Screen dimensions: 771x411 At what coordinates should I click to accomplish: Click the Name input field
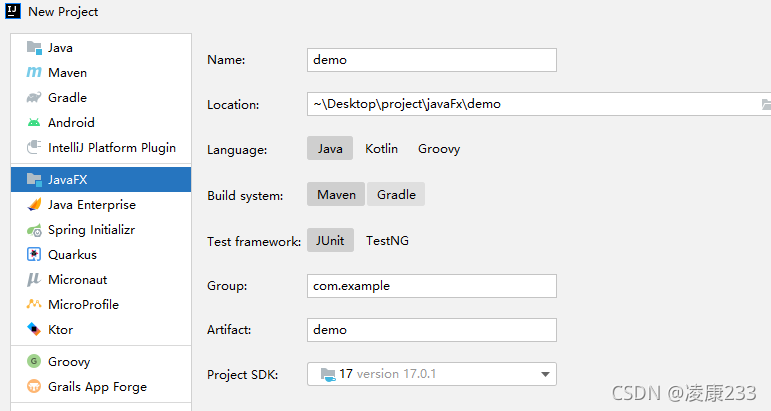point(432,60)
